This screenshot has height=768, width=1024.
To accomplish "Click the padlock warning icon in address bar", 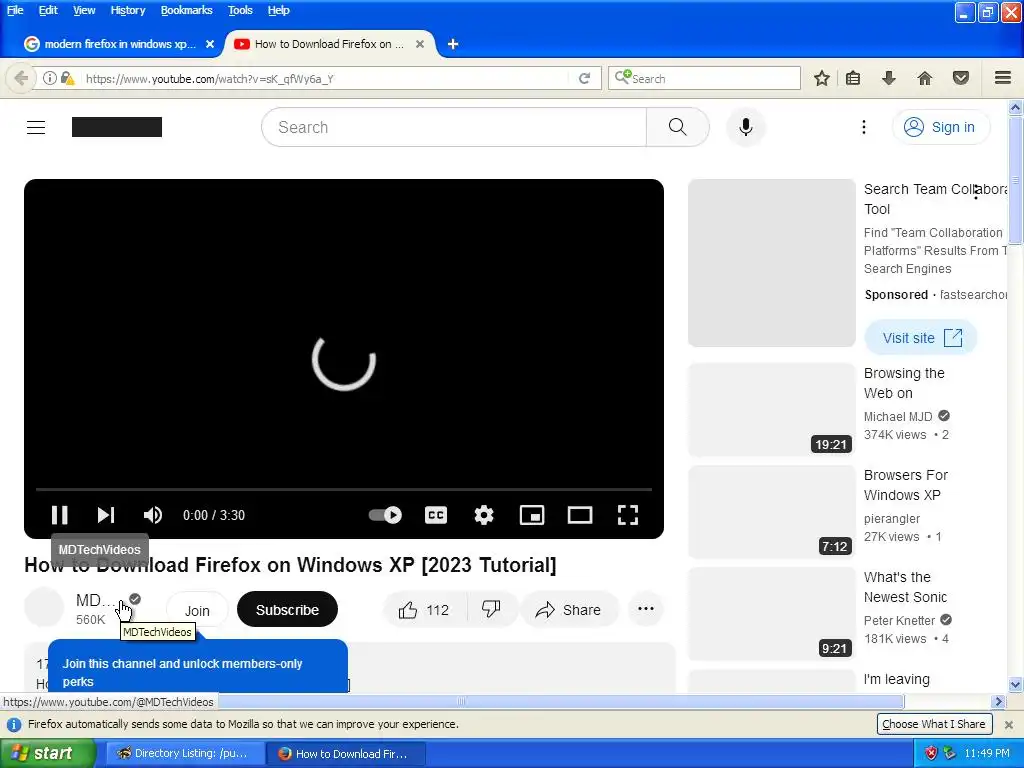I will 67,78.
